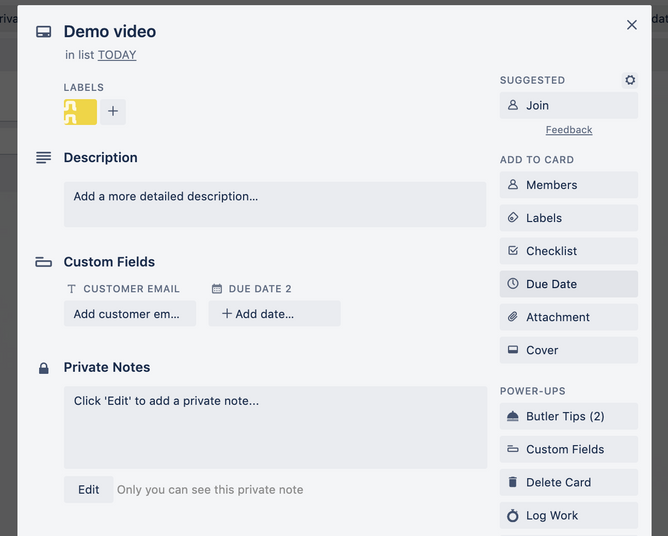Click the add label plus button
This screenshot has height=536, width=668.
click(113, 112)
